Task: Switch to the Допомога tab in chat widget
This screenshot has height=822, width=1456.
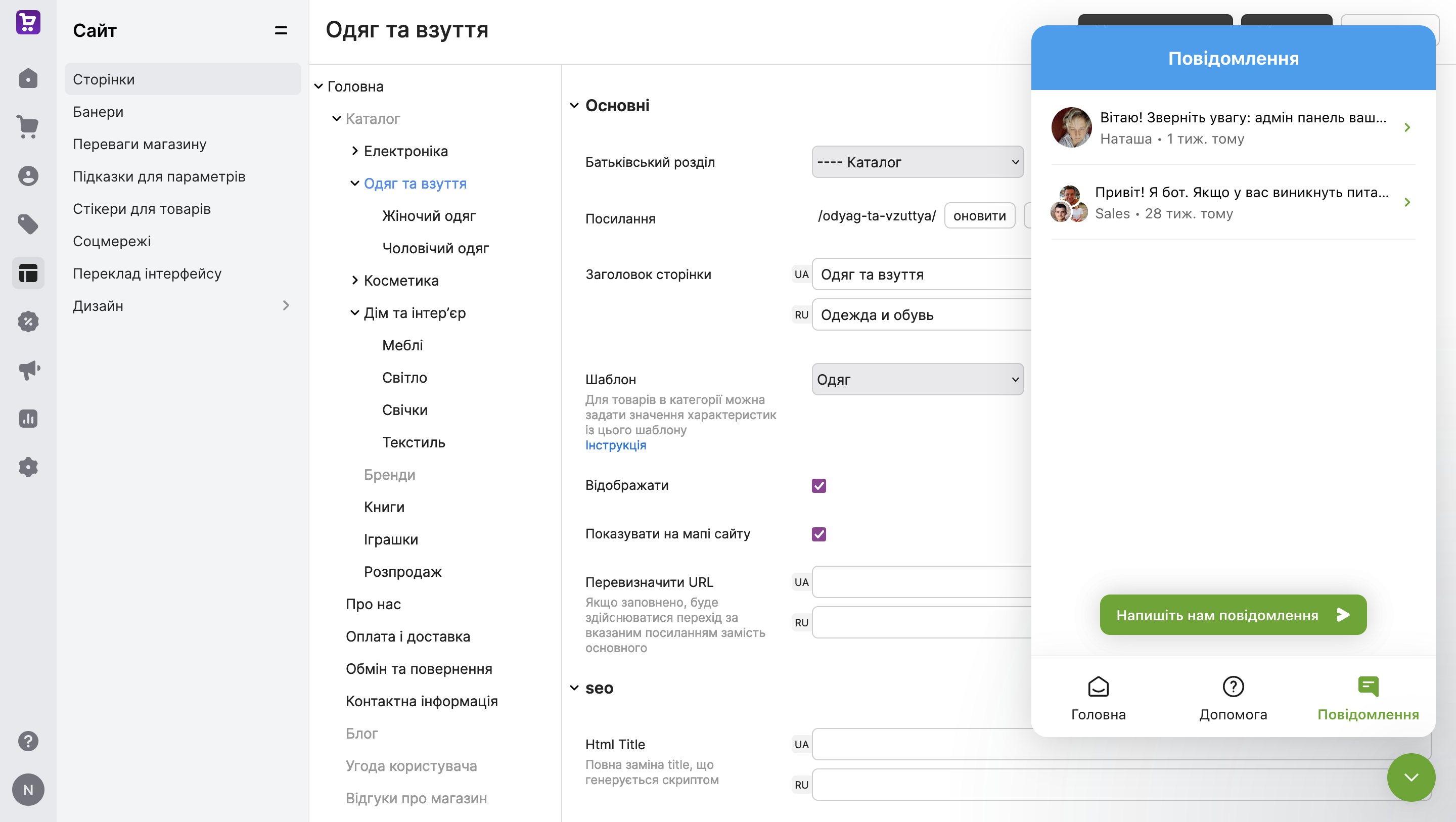Action: pyautogui.click(x=1233, y=699)
